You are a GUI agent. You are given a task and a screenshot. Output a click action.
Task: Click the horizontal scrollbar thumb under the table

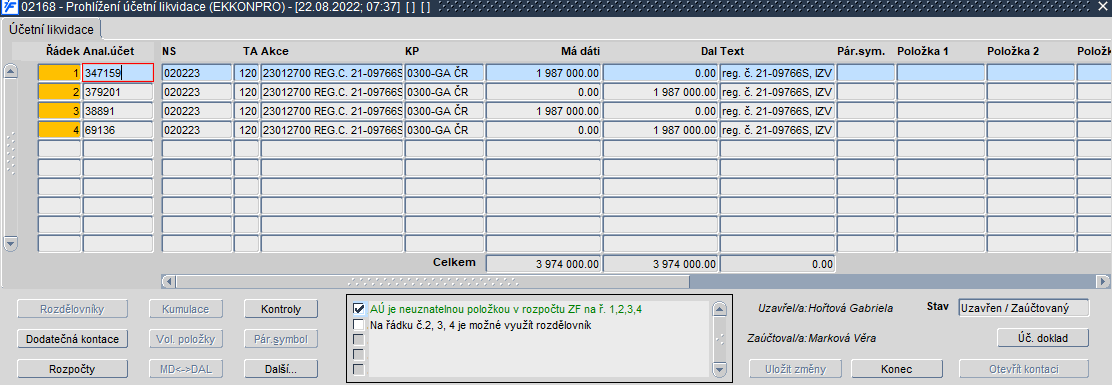[x=432, y=281]
